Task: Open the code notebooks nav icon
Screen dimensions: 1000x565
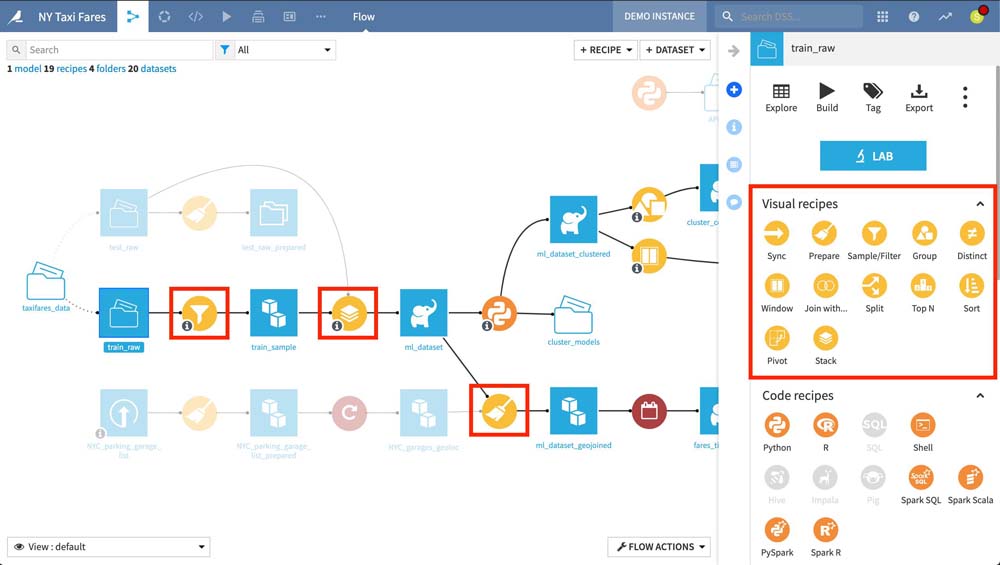Action: coord(196,17)
